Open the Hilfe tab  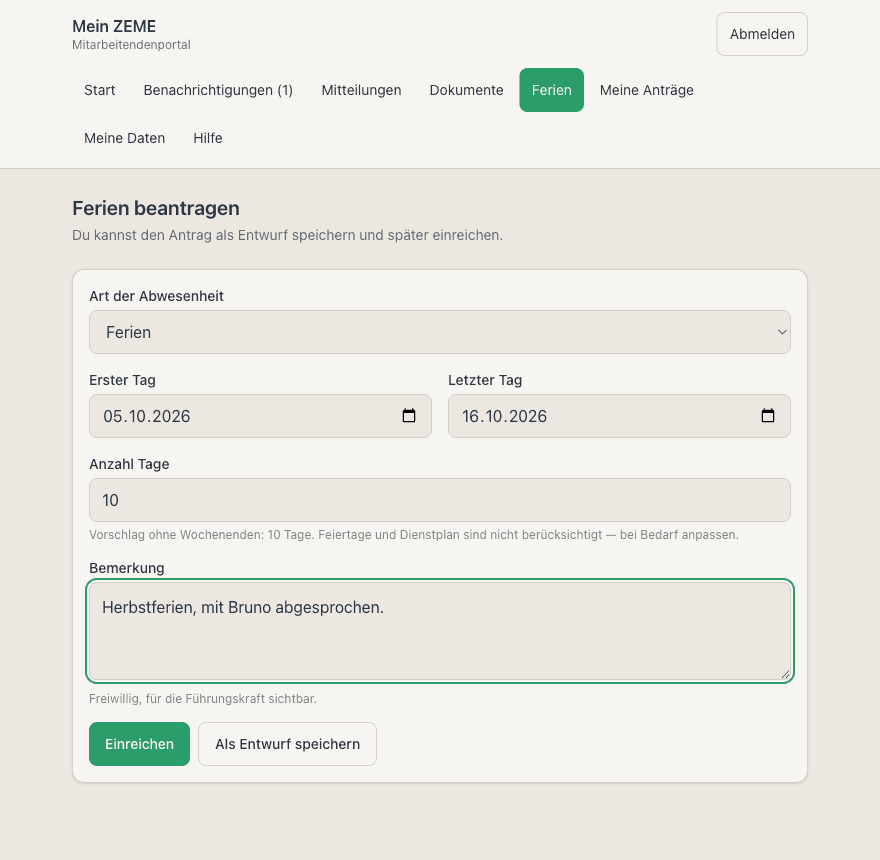coord(208,138)
